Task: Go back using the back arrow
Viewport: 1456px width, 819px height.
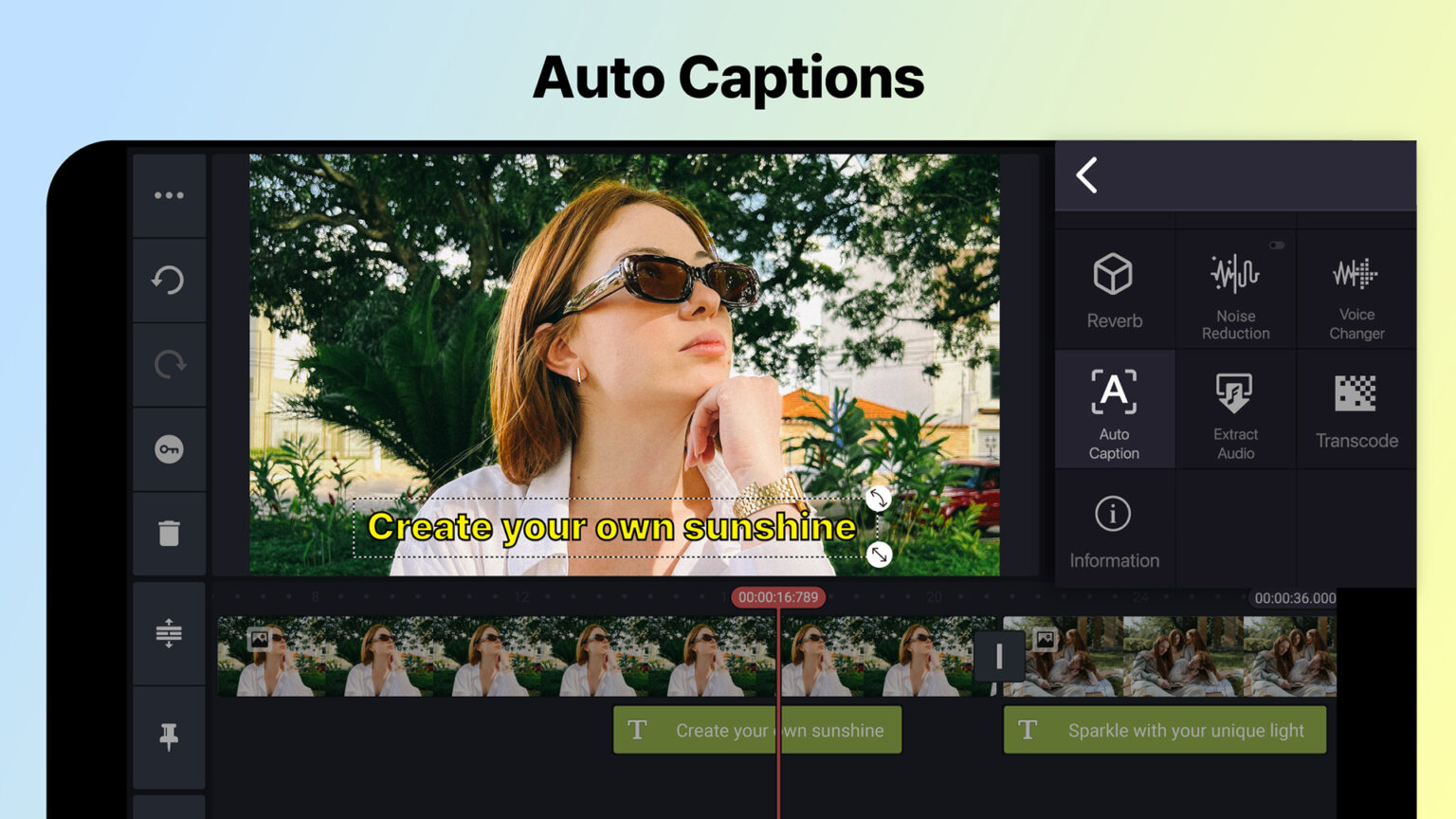Action: tap(1086, 176)
